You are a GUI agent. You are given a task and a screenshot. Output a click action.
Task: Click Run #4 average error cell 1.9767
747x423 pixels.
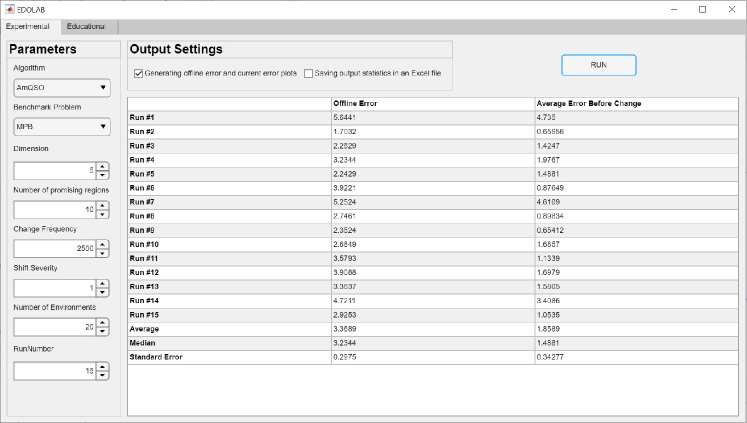click(x=636, y=160)
